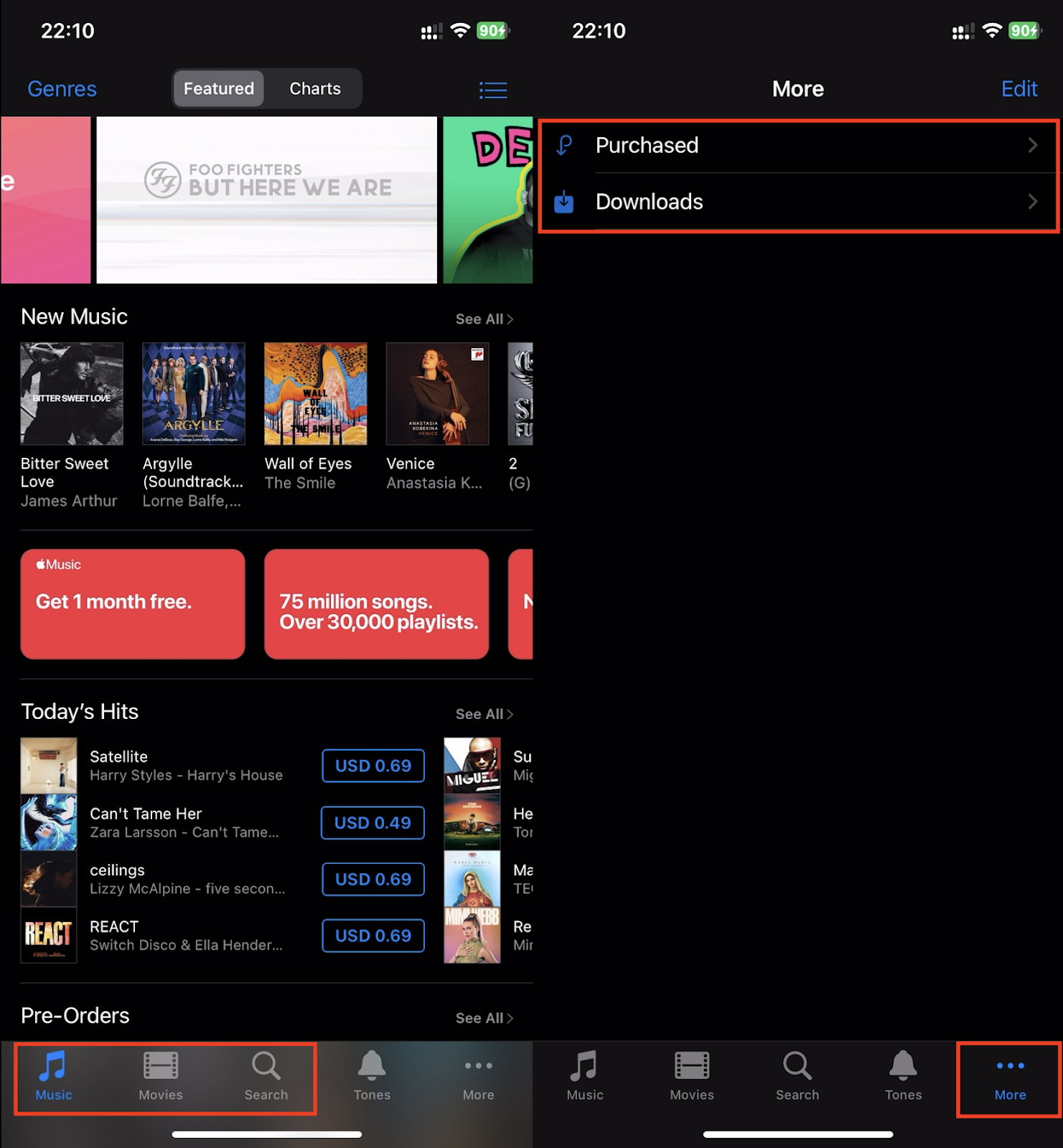Screen dimensions: 1063x1148
Task: Buy REACT for USD 0.69
Action: (373, 936)
